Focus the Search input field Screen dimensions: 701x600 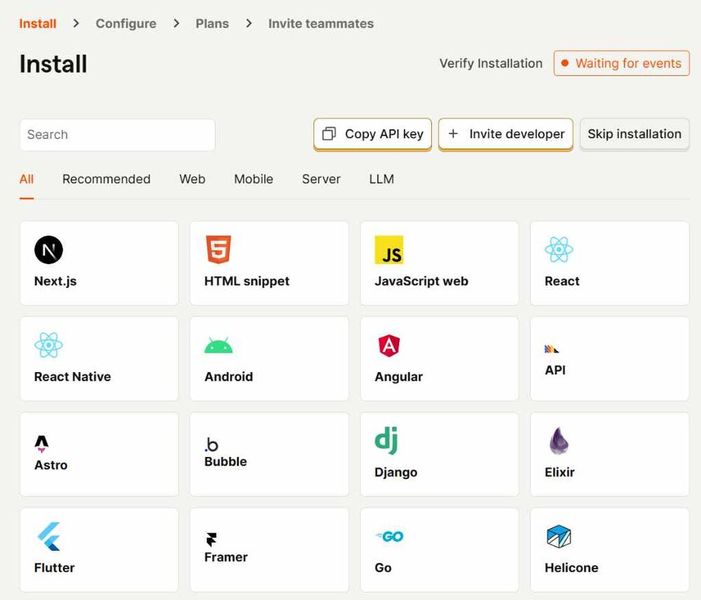[x=118, y=135]
